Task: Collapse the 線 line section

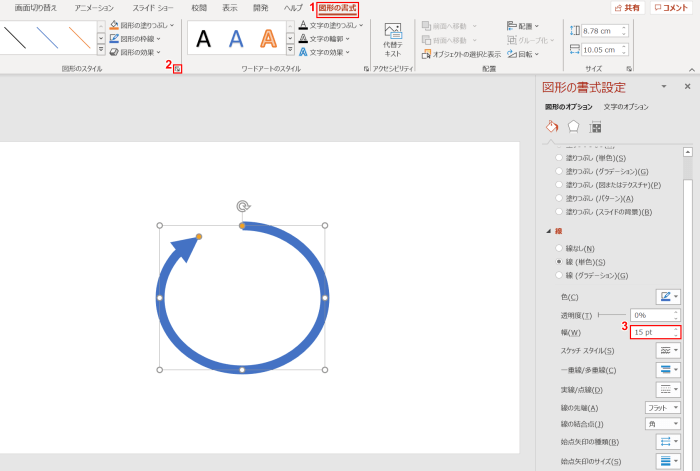Action: [x=549, y=231]
